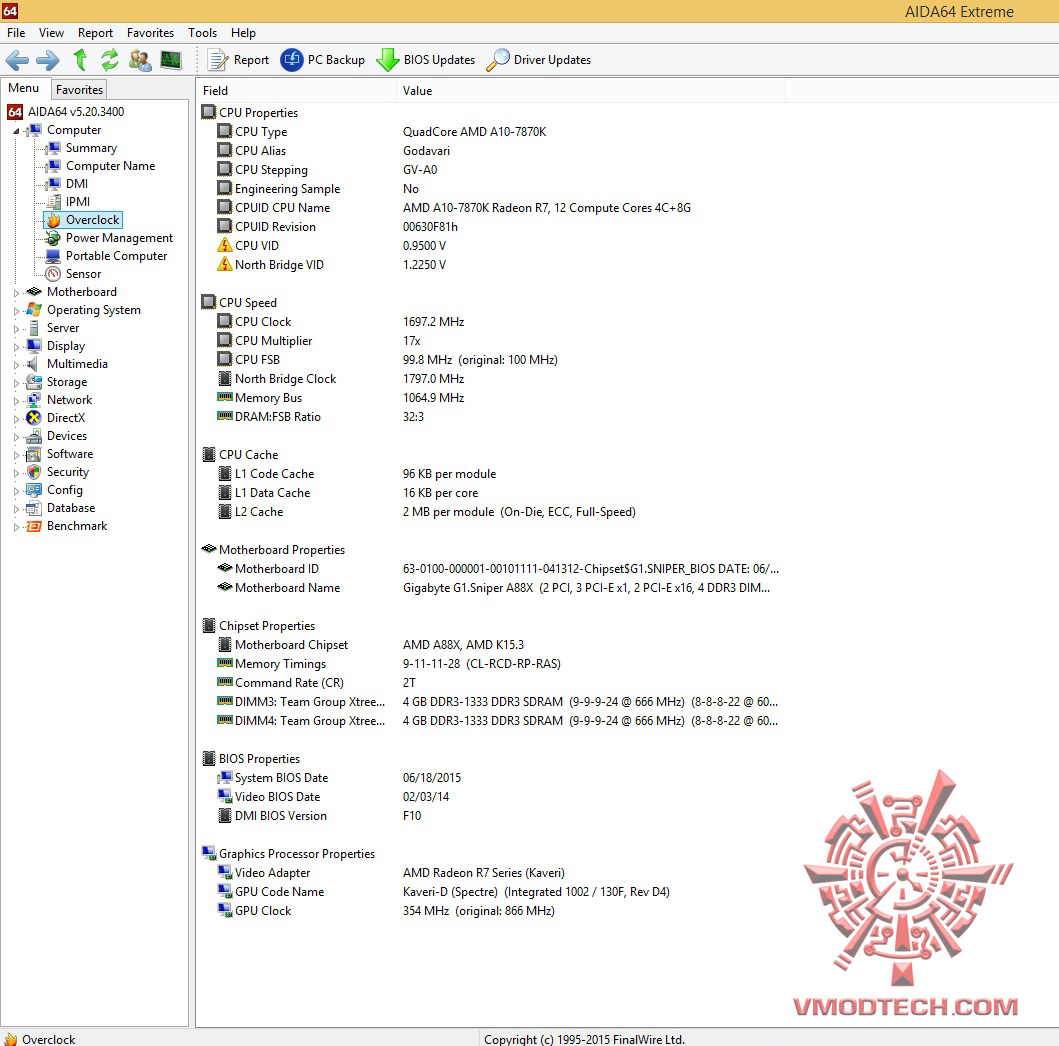Collapse the Computer tree node

point(16,131)
